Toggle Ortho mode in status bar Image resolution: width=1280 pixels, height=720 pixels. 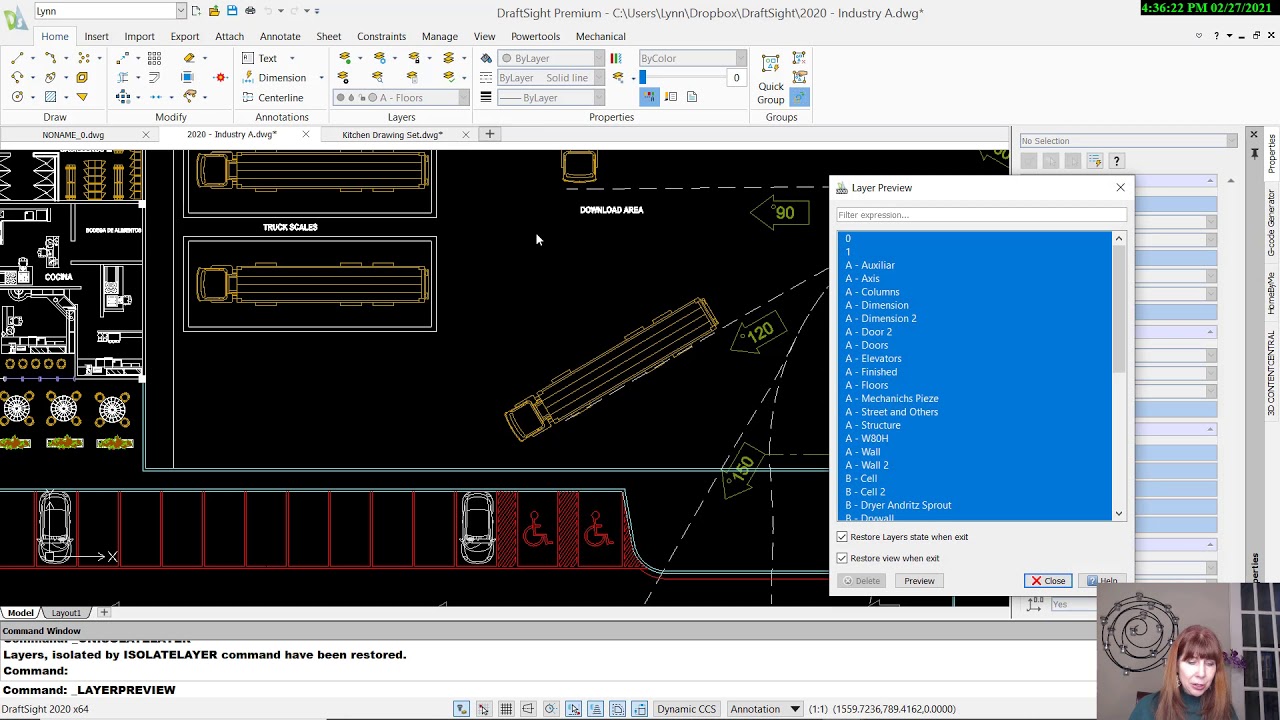(528, 709)
